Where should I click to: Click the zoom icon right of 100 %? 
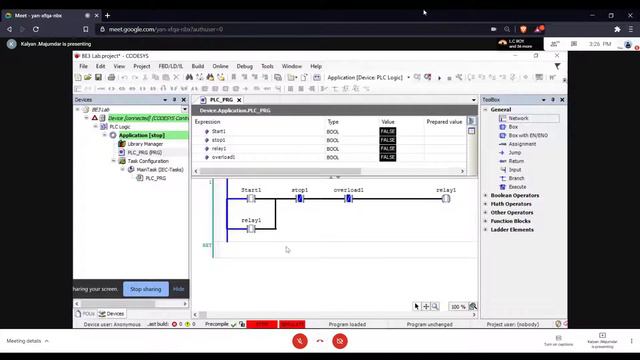tap(473, 306)
